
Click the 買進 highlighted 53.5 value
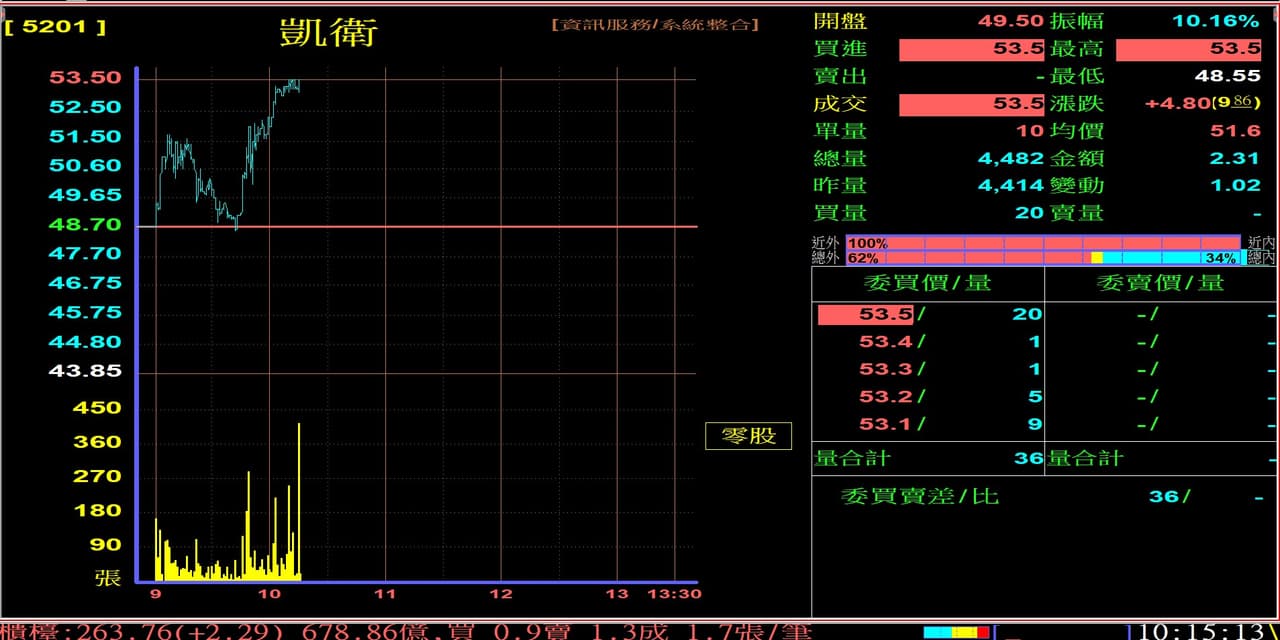point(971,49)
